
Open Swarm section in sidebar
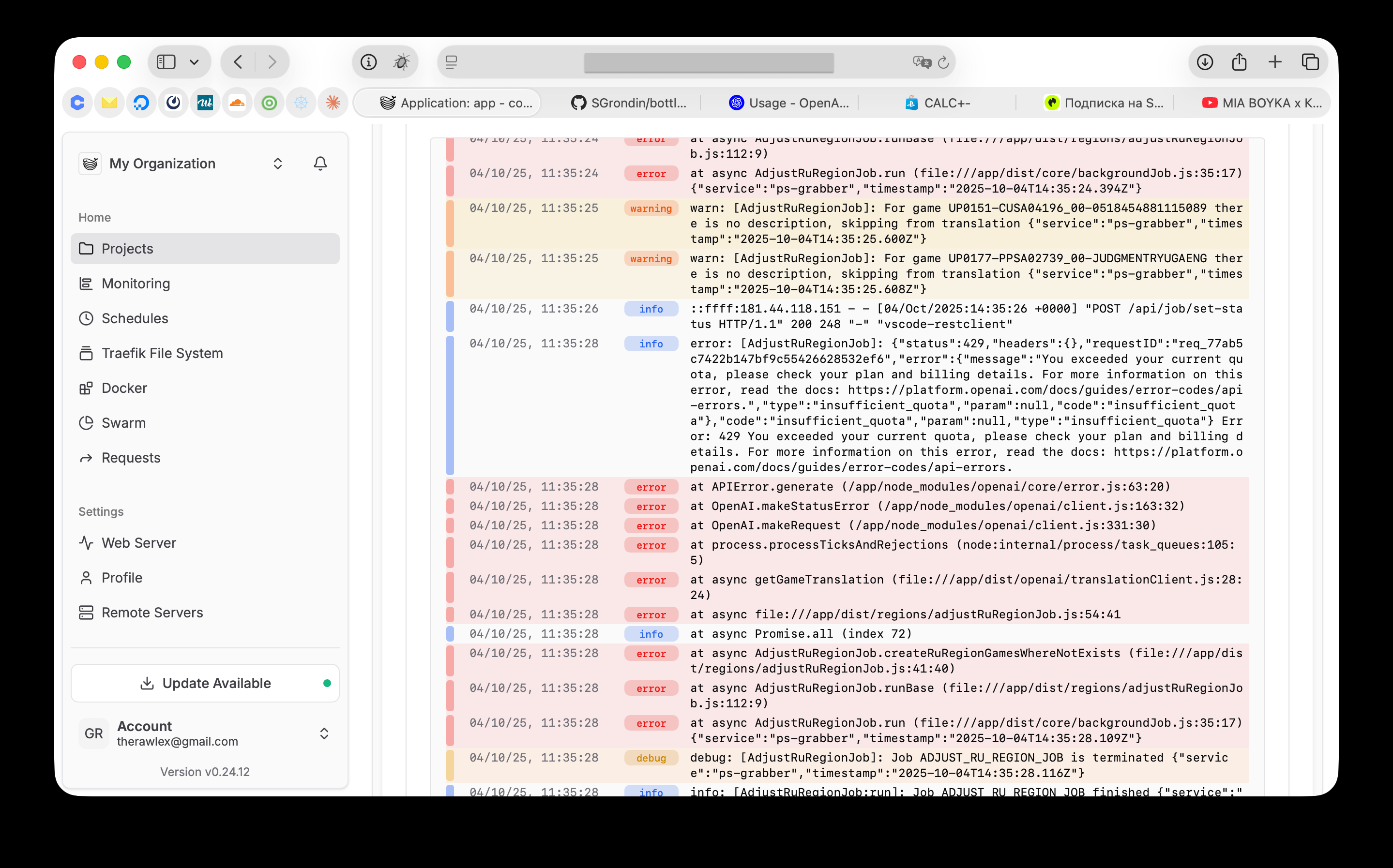click(x=123, y=423)
